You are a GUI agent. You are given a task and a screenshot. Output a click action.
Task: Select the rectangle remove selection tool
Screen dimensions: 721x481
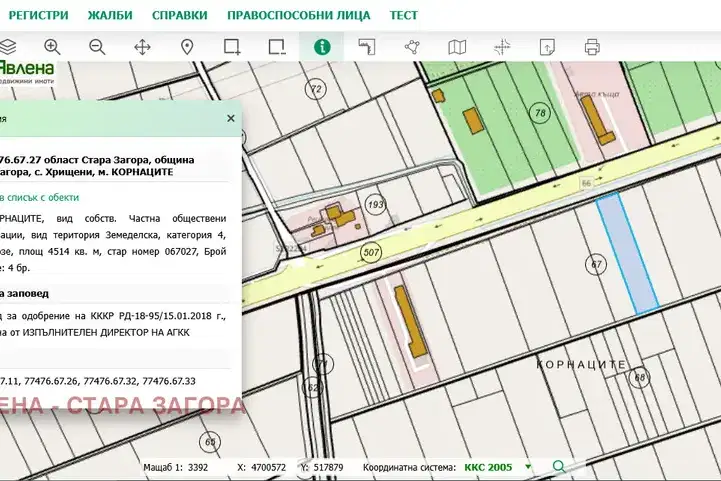277,47
